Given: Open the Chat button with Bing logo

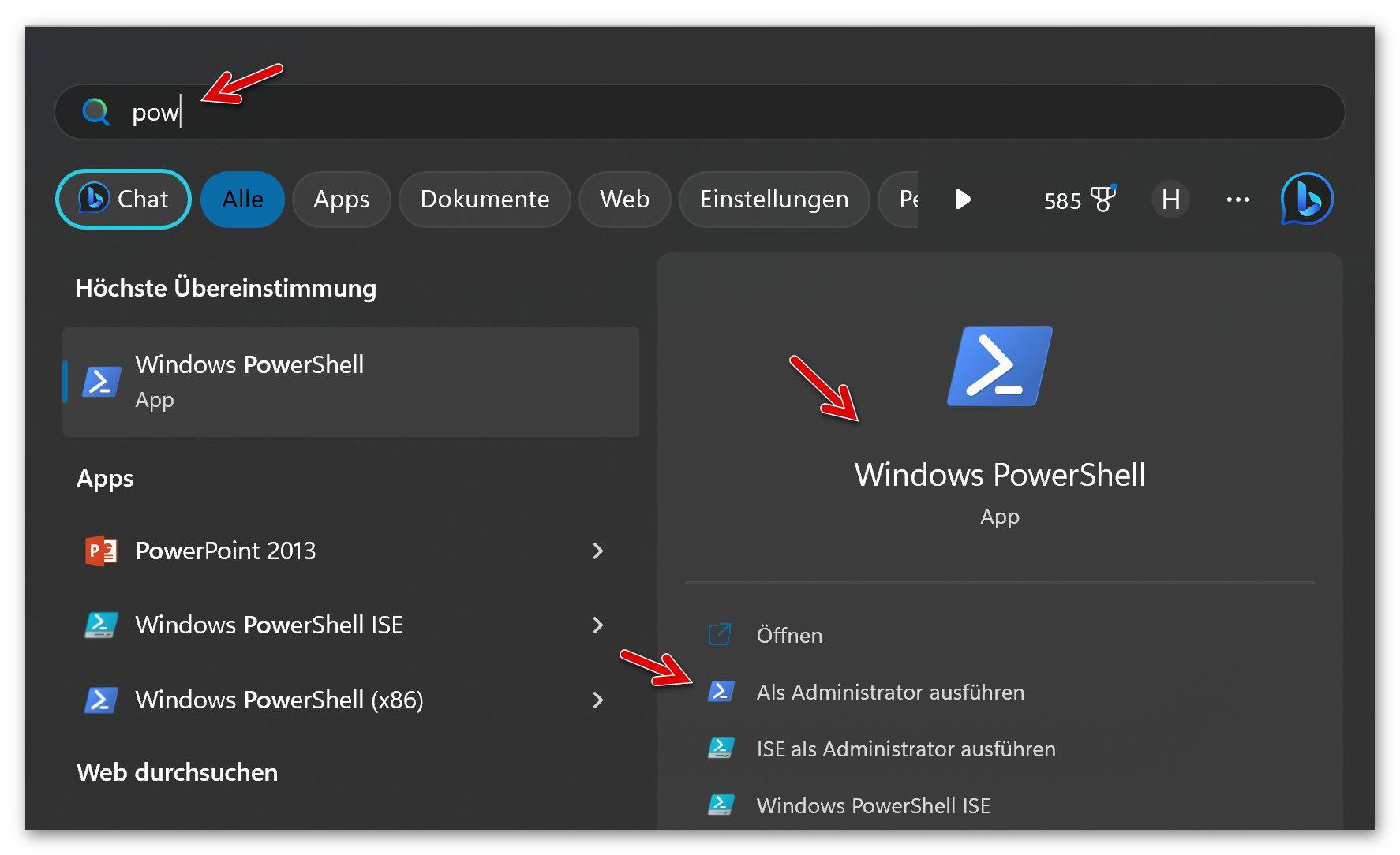Looking at the screenshot, I should coord(124,200).
